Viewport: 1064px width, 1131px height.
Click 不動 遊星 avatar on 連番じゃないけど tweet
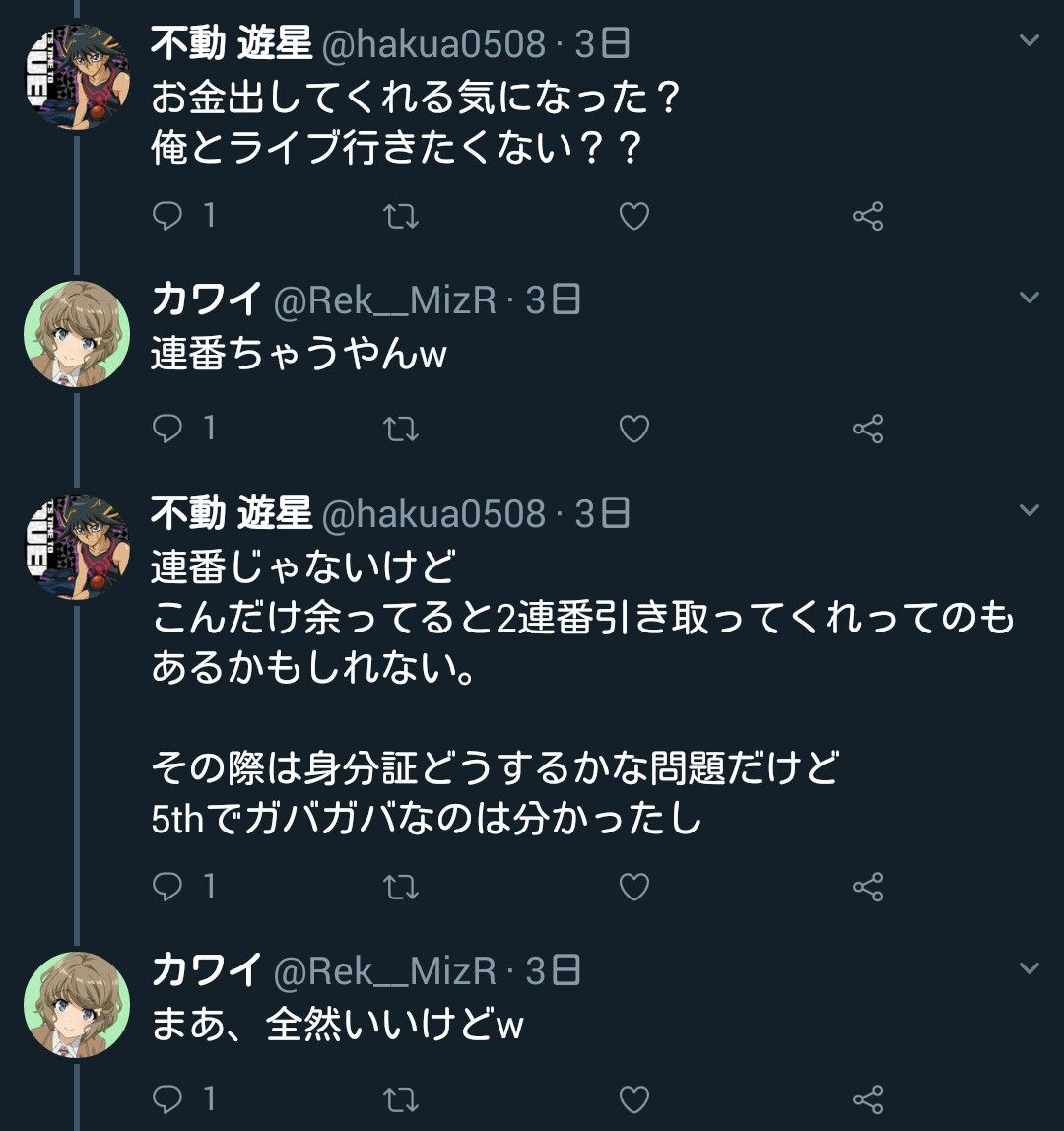(77, 547)
